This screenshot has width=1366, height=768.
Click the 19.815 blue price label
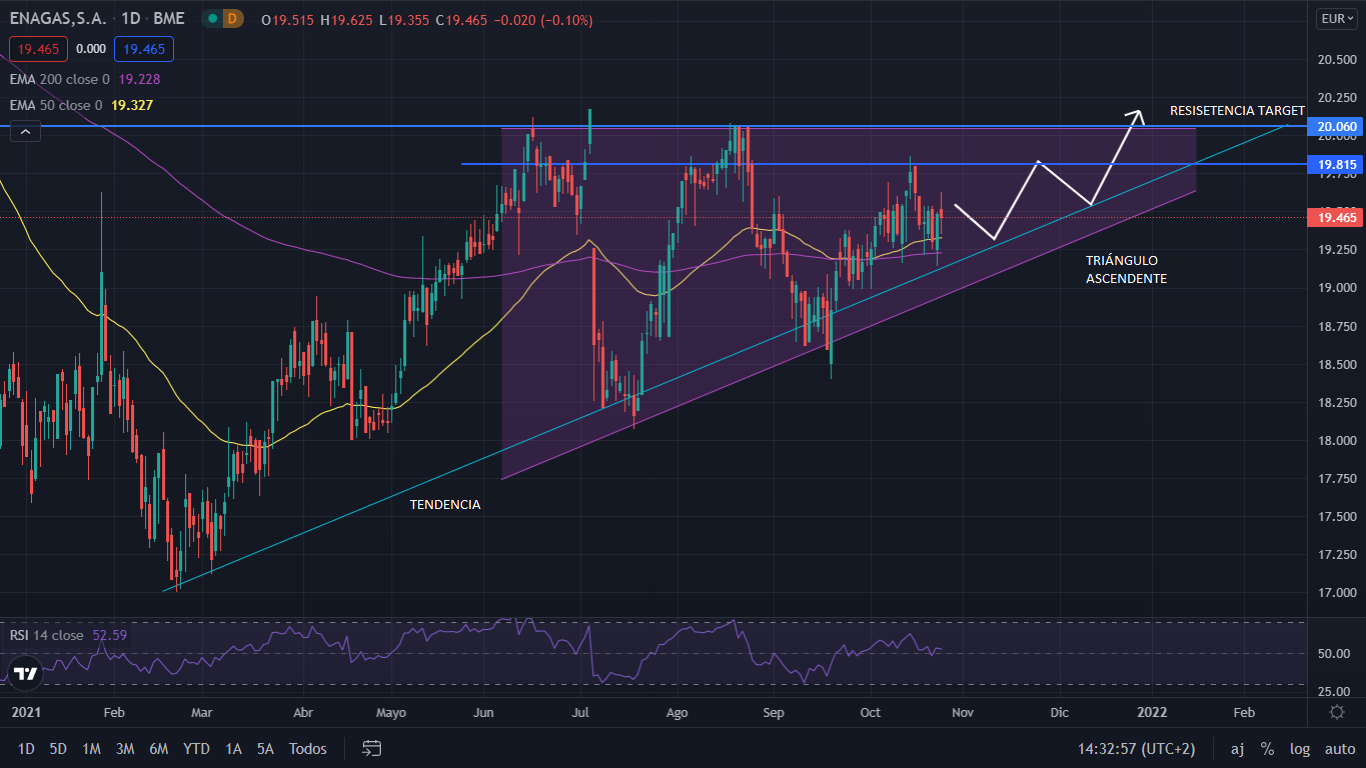click(1336, 164)
